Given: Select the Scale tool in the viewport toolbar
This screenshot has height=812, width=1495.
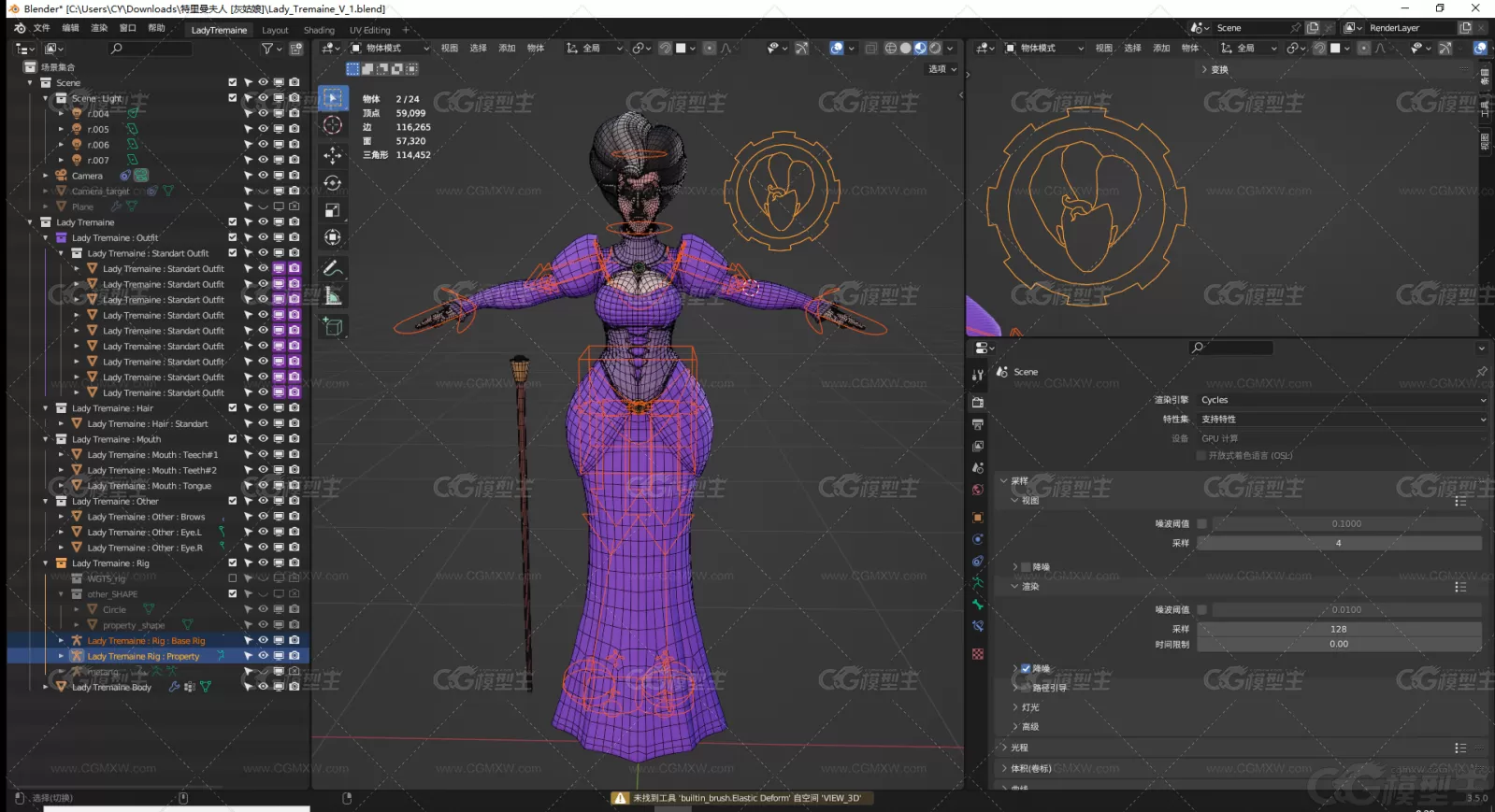Looking at the screenshot, I should coord(333,210).
